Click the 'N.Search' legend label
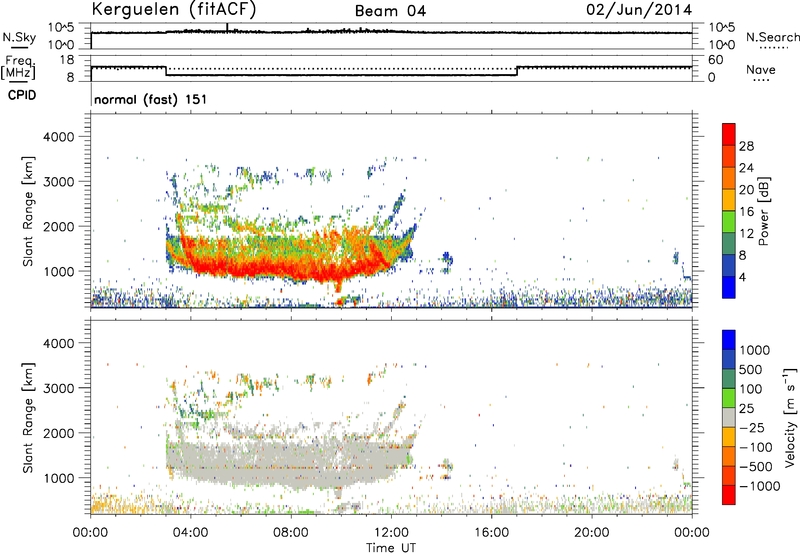Viewport: 800px width, 554px height. pyautogui.click(x=772, y=37)
